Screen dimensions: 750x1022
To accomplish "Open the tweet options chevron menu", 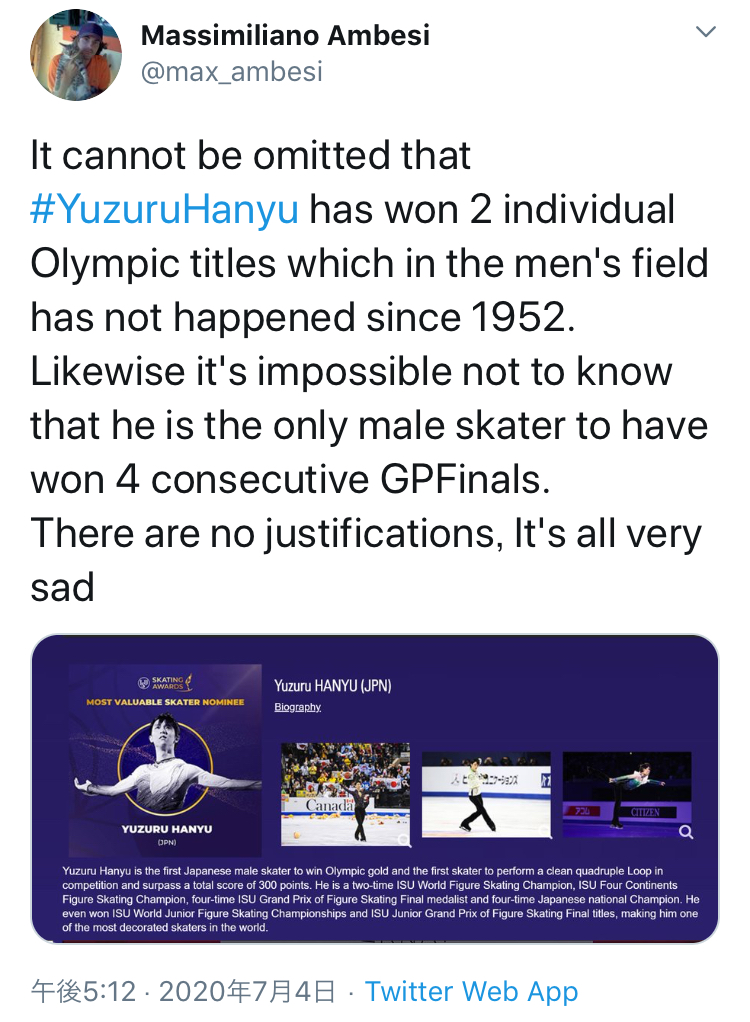I will click(706, 33).
